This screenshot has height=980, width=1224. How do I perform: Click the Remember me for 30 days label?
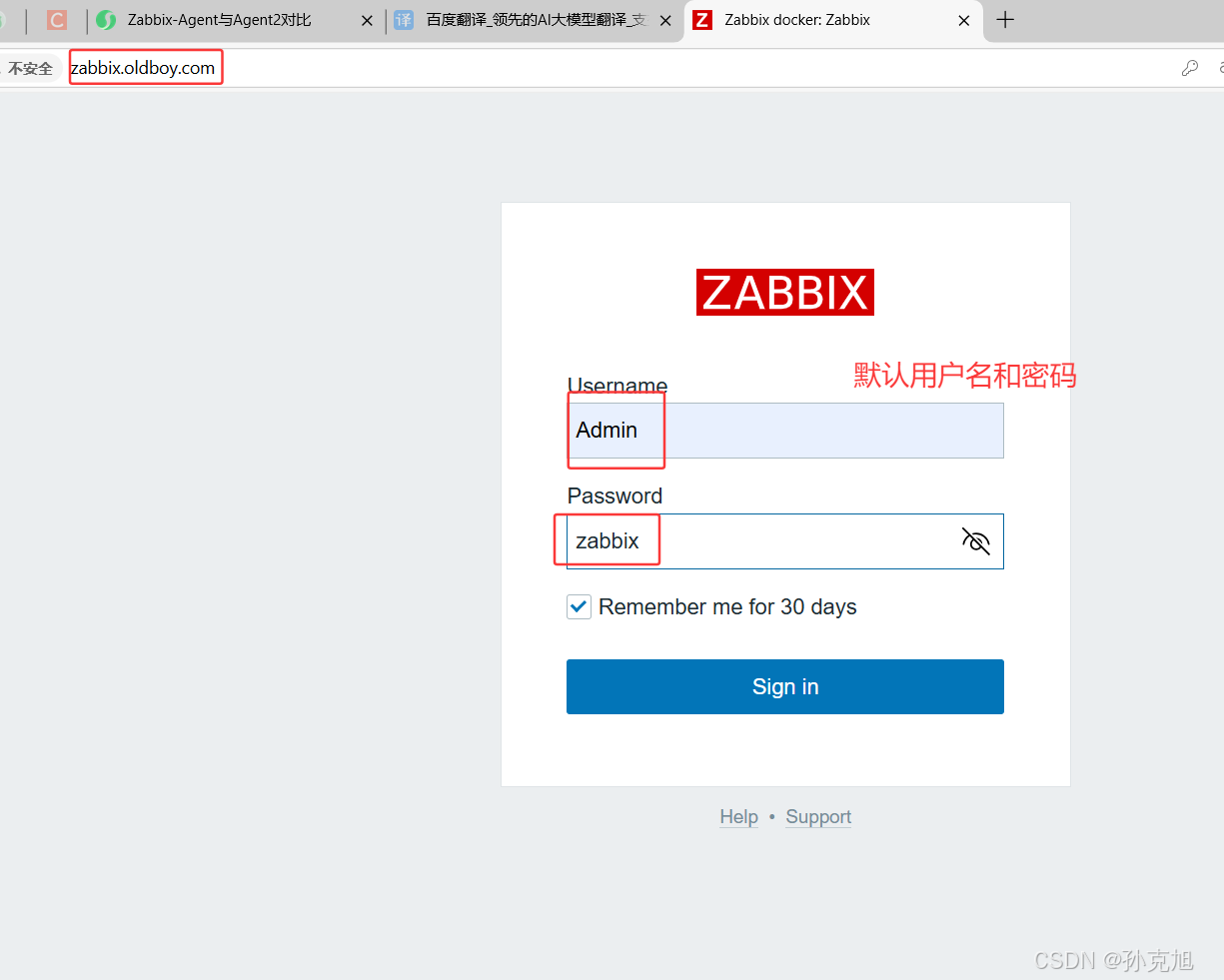point(727,607)
